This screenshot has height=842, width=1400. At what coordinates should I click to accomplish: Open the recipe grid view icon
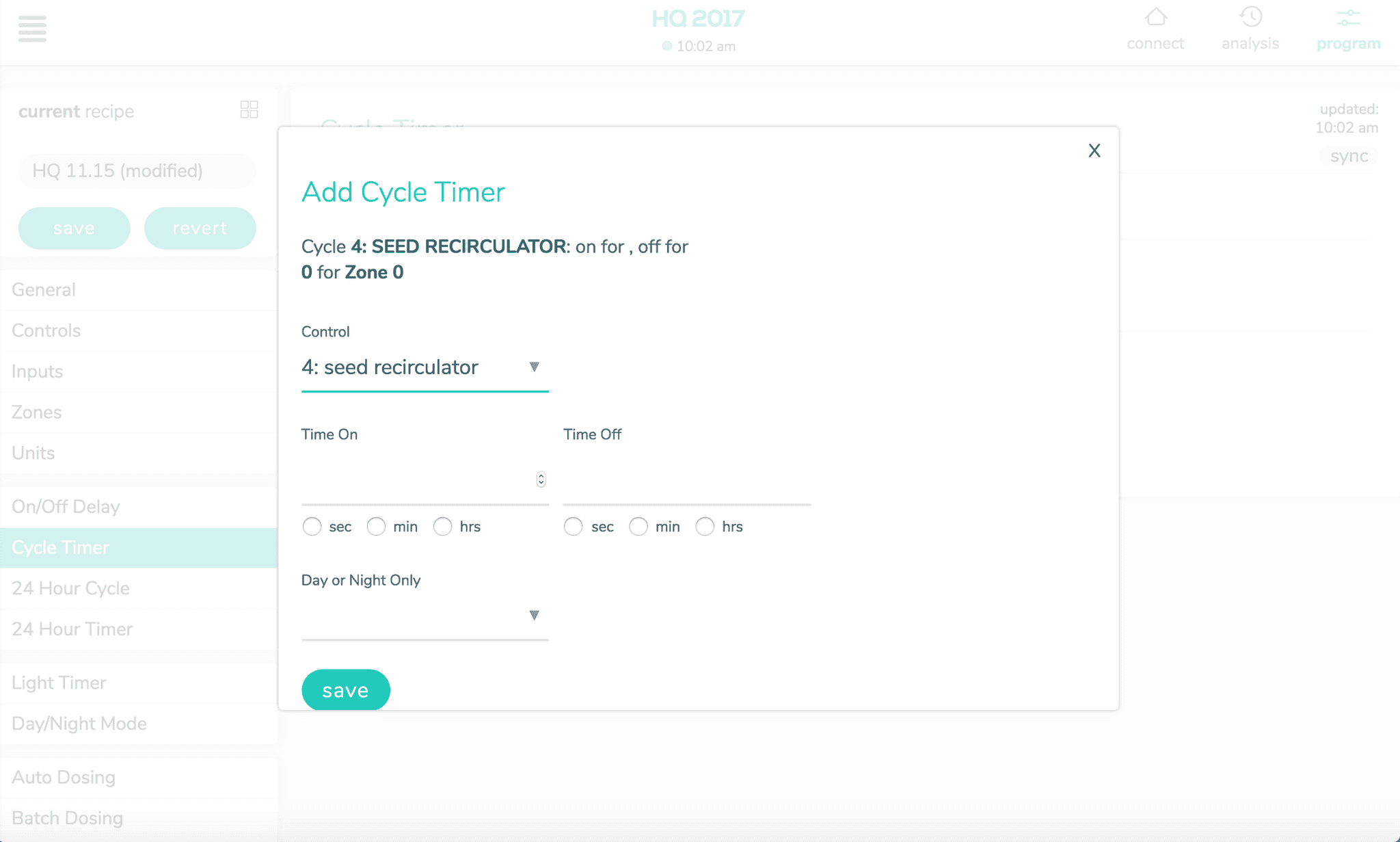(x=249, y=109)
